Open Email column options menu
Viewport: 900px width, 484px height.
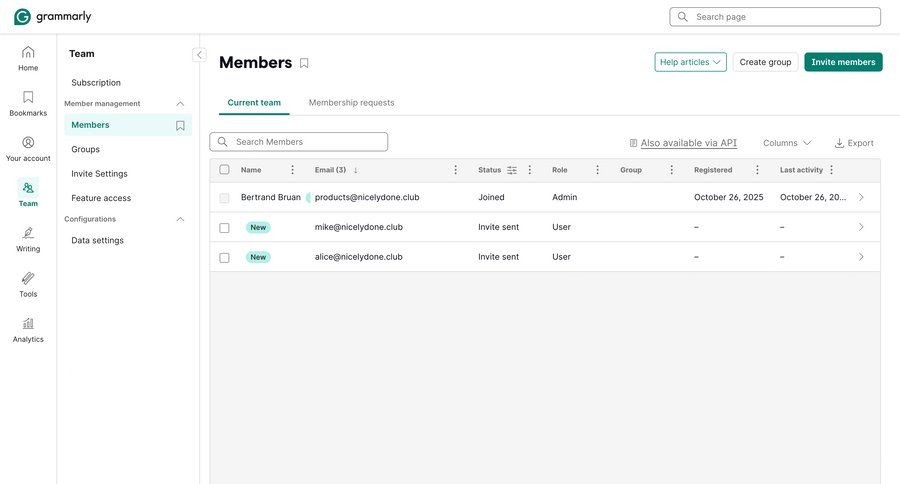tap(455, 170)
